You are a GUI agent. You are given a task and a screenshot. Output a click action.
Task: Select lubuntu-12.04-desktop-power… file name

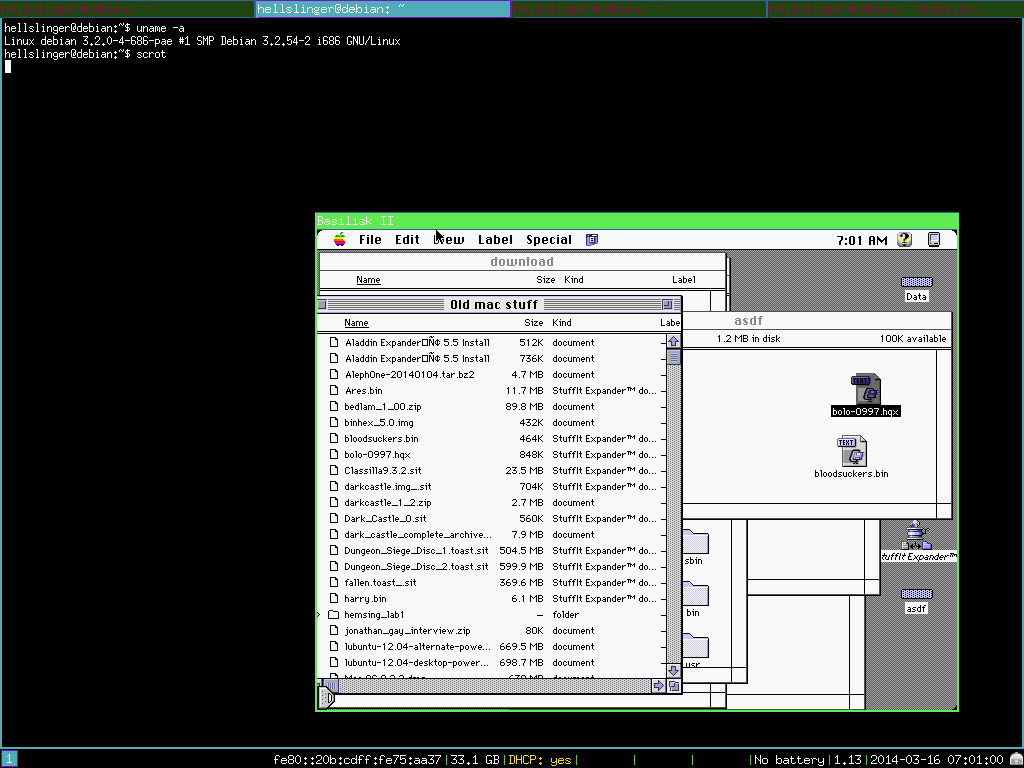point(417,662)
